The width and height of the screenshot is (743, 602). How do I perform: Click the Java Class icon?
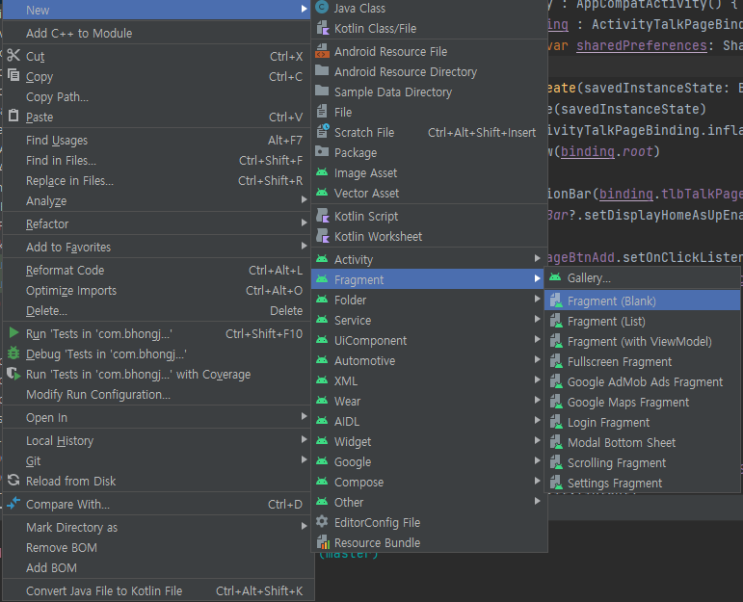click(322, 8)
